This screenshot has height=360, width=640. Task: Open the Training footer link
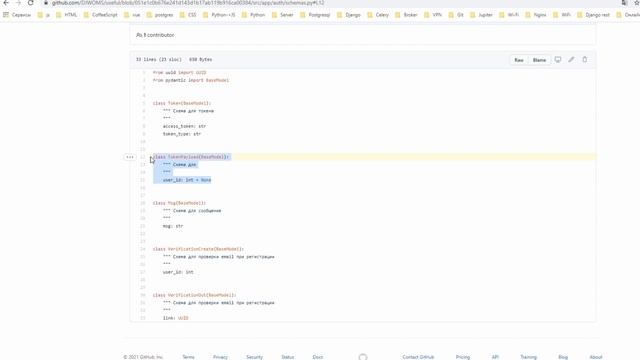[x=528, y=357]
